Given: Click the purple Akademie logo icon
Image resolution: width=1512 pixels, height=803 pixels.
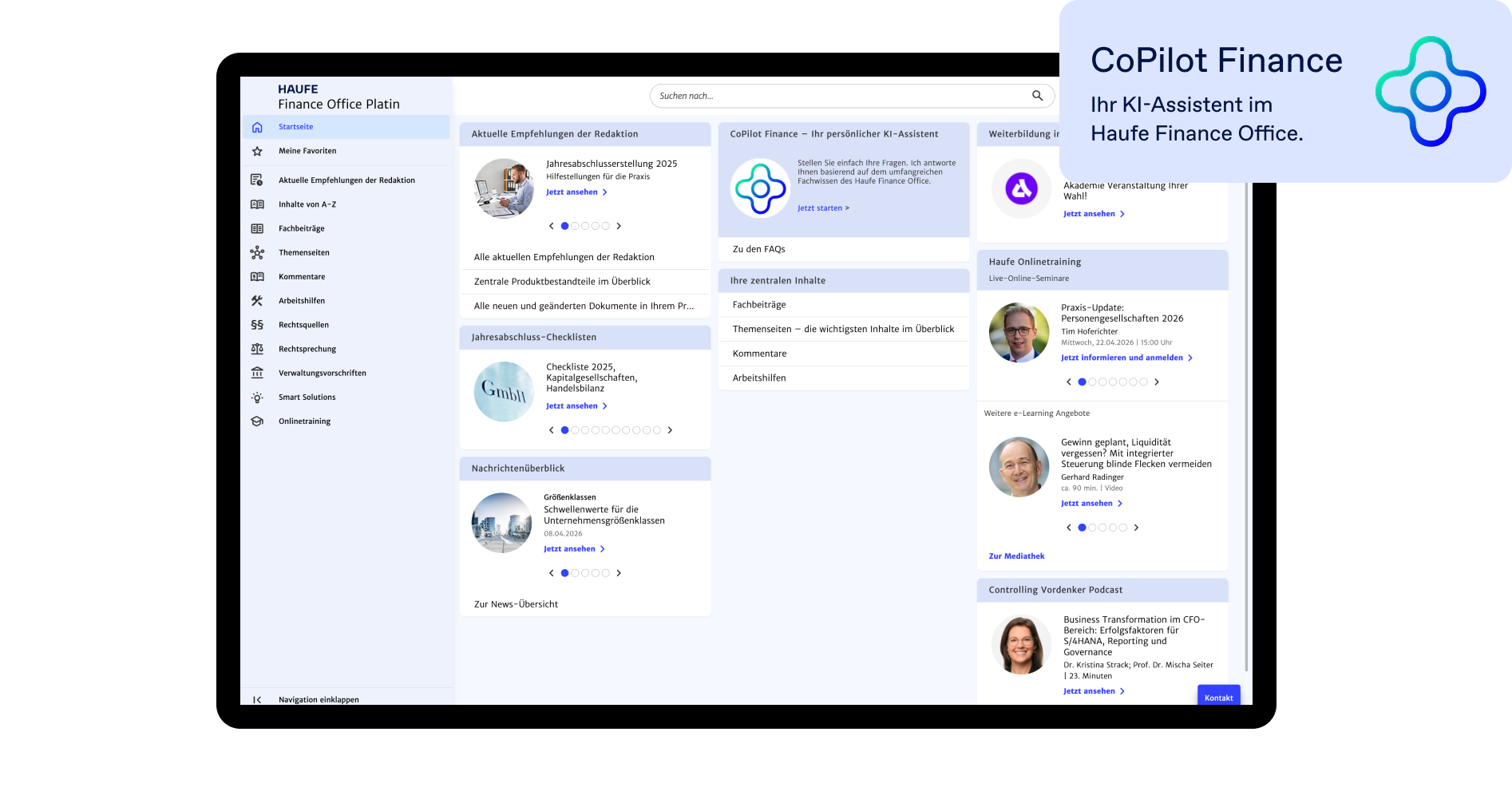Looking at the screenshot, I should [x=1021, y=189].
